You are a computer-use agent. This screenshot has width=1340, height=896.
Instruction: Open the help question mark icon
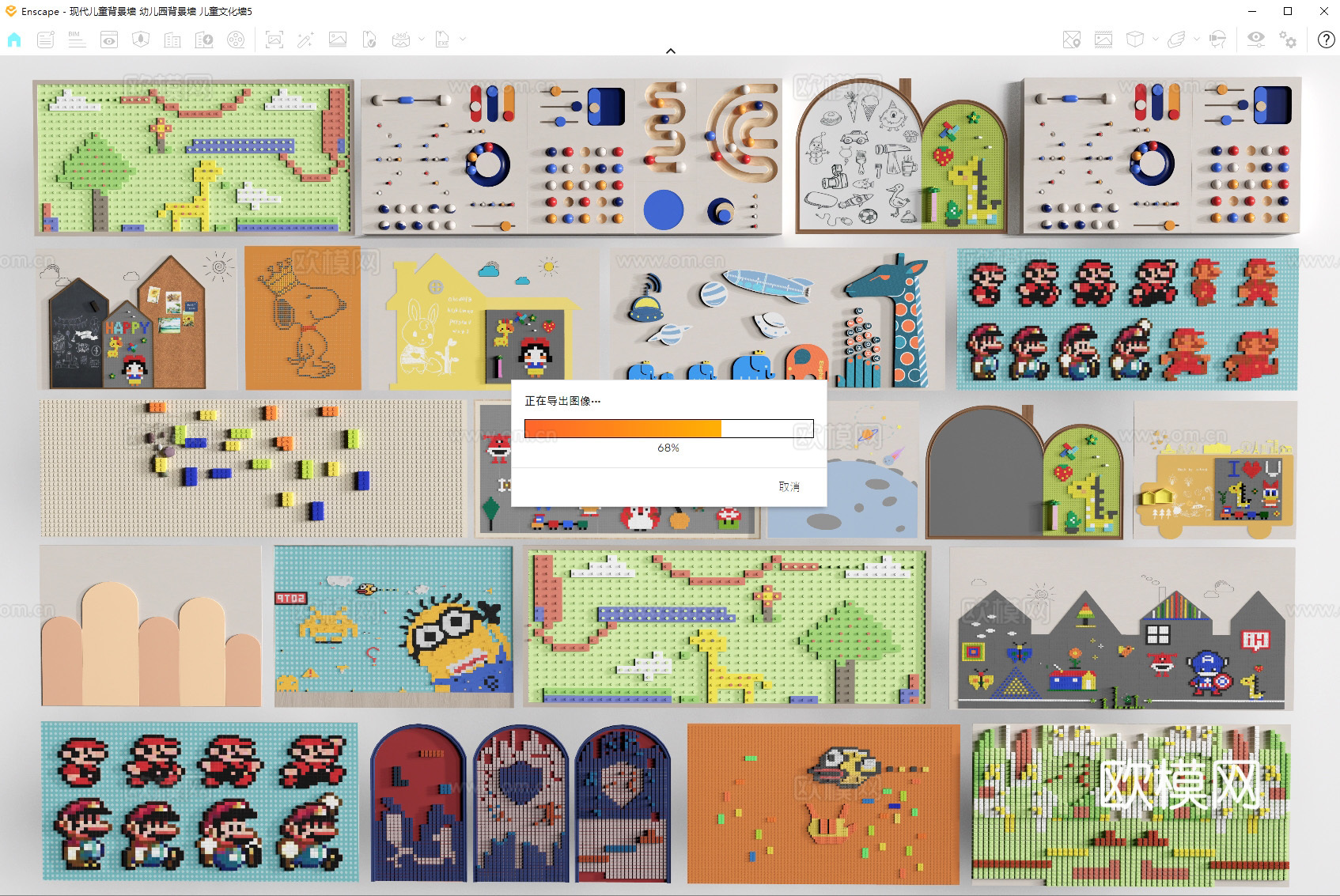pos(1327,40)
